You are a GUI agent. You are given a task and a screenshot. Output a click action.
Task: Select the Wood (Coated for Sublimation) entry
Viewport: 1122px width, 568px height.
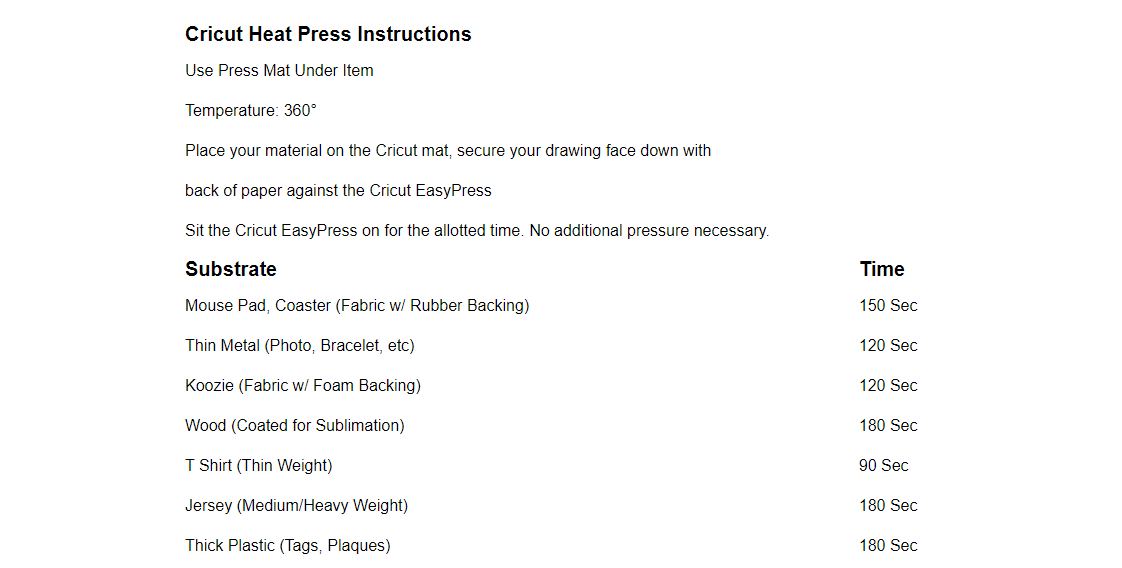[x=295, y=426]
